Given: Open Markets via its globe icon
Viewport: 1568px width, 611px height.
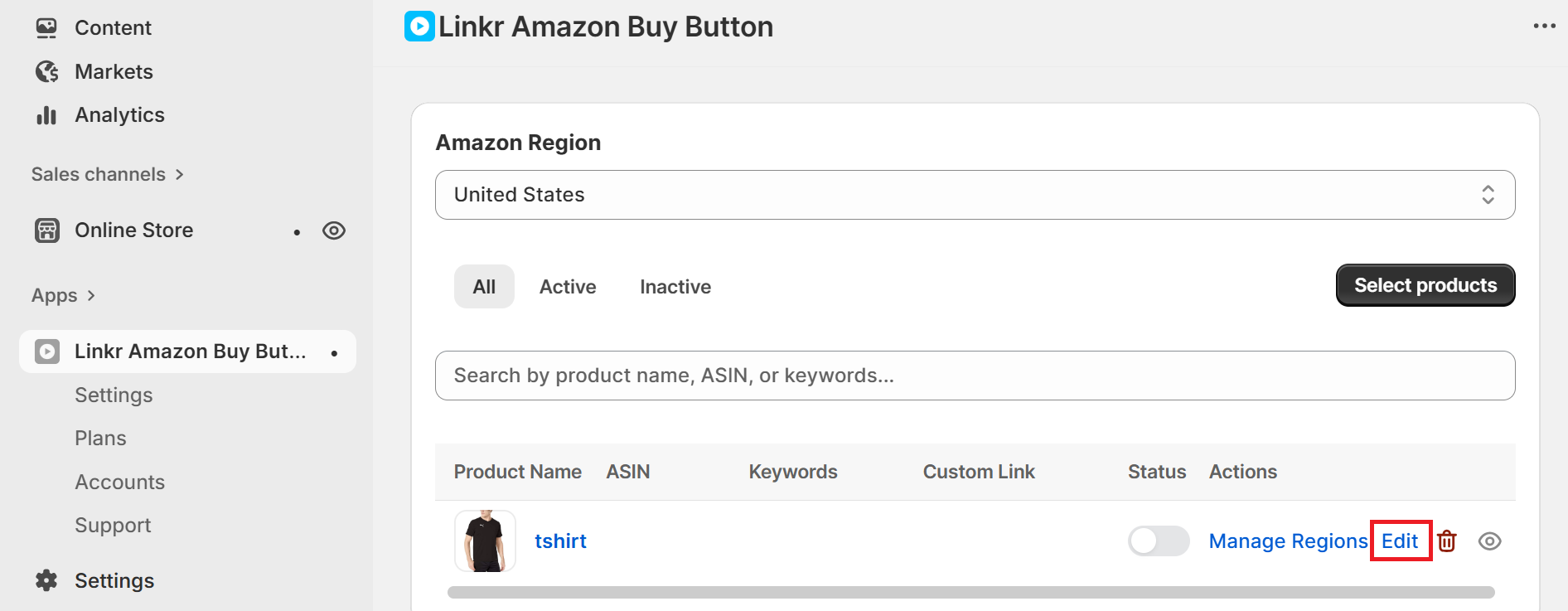Looking at the screenshot, I should [46, 72].
